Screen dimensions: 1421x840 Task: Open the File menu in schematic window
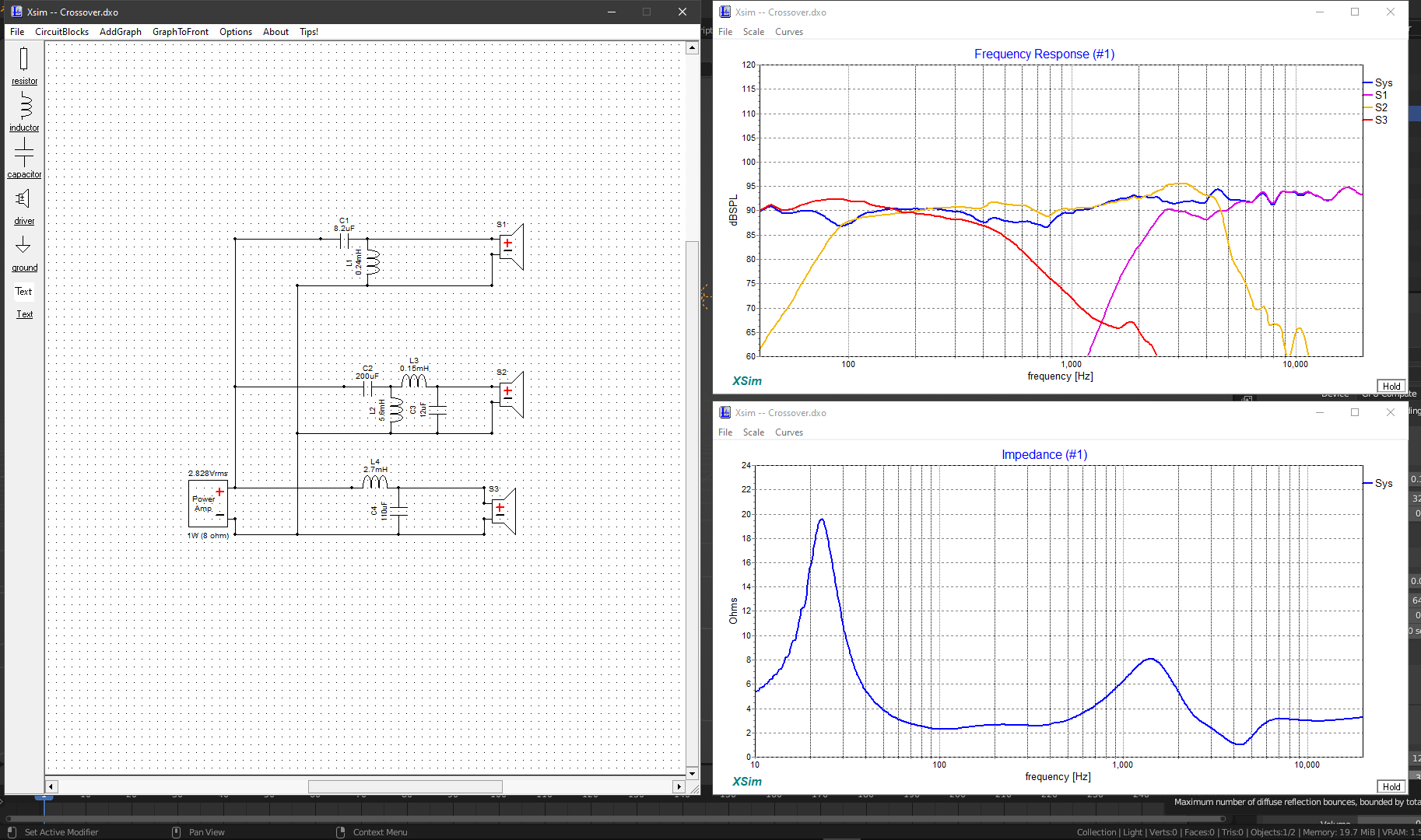click(17, 32)
